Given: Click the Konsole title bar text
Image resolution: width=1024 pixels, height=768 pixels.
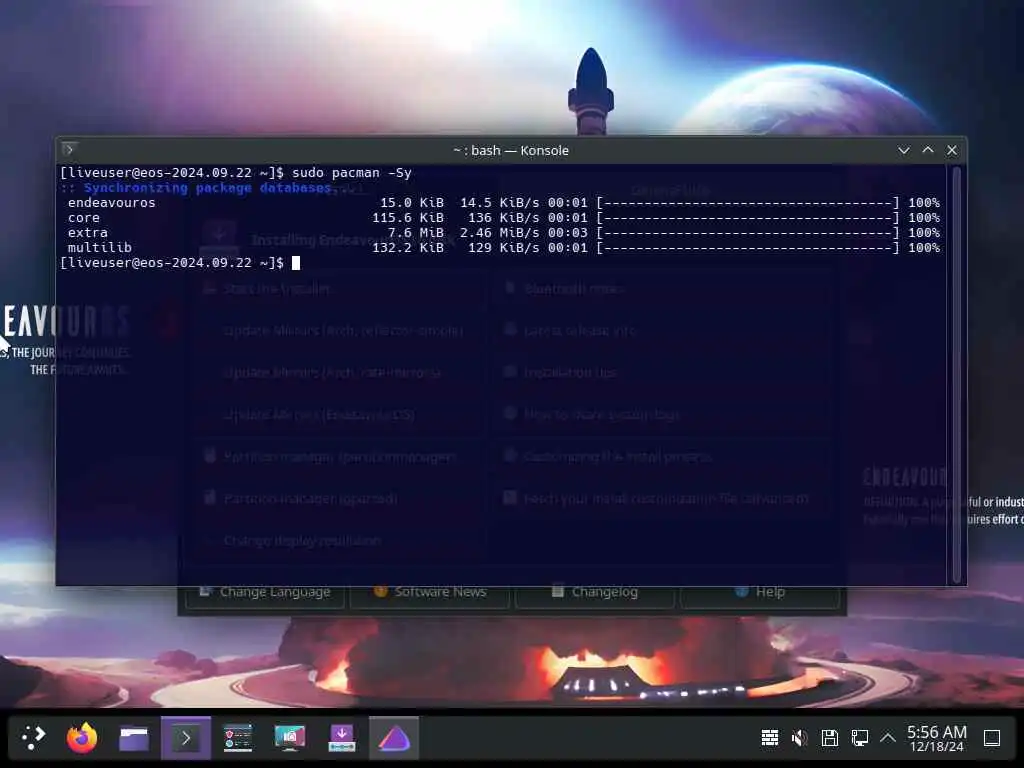Looking at the screenshot, I should (x=511, y=150).
